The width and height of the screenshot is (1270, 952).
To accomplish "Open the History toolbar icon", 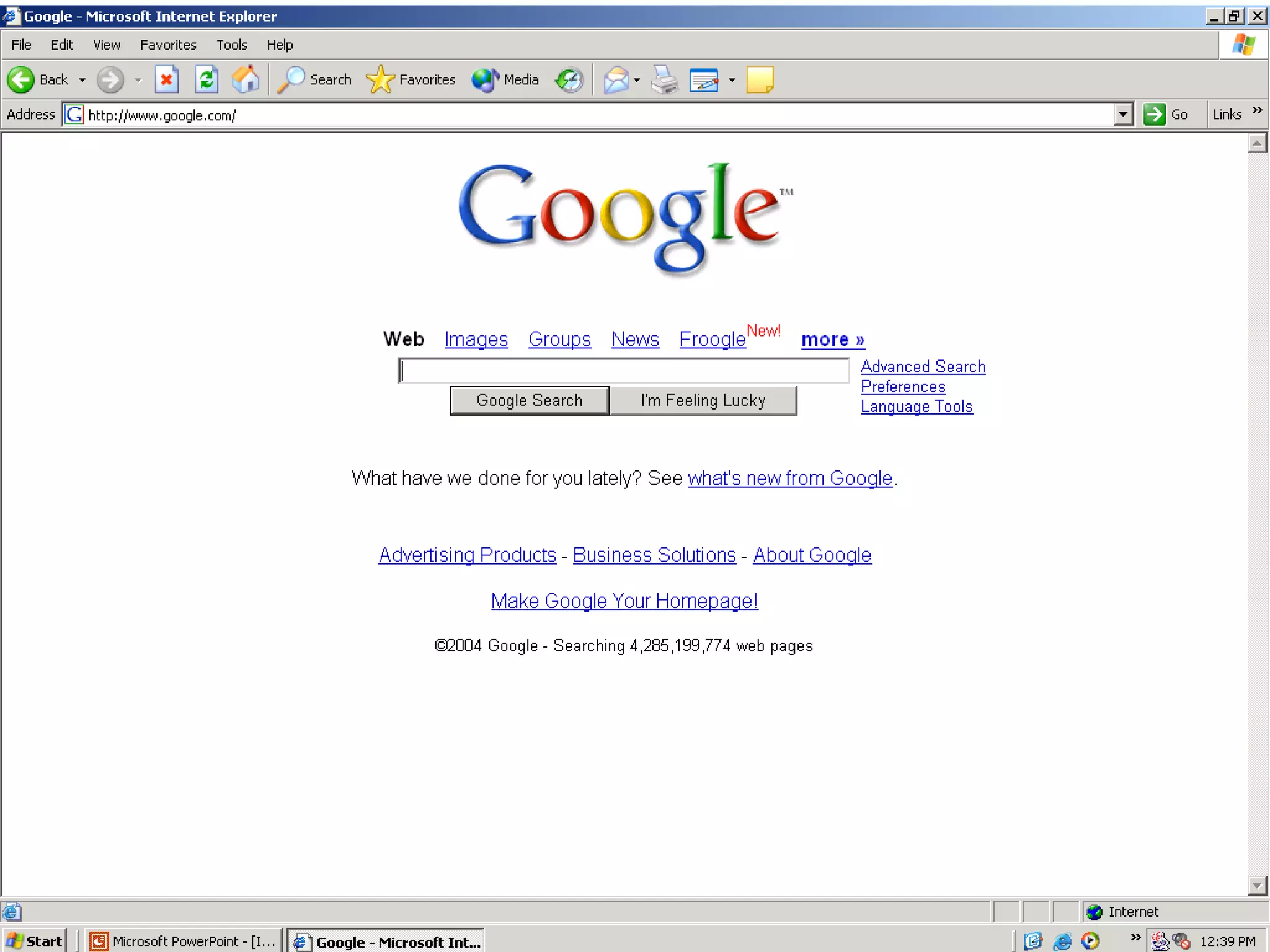I will pos(569,80).
